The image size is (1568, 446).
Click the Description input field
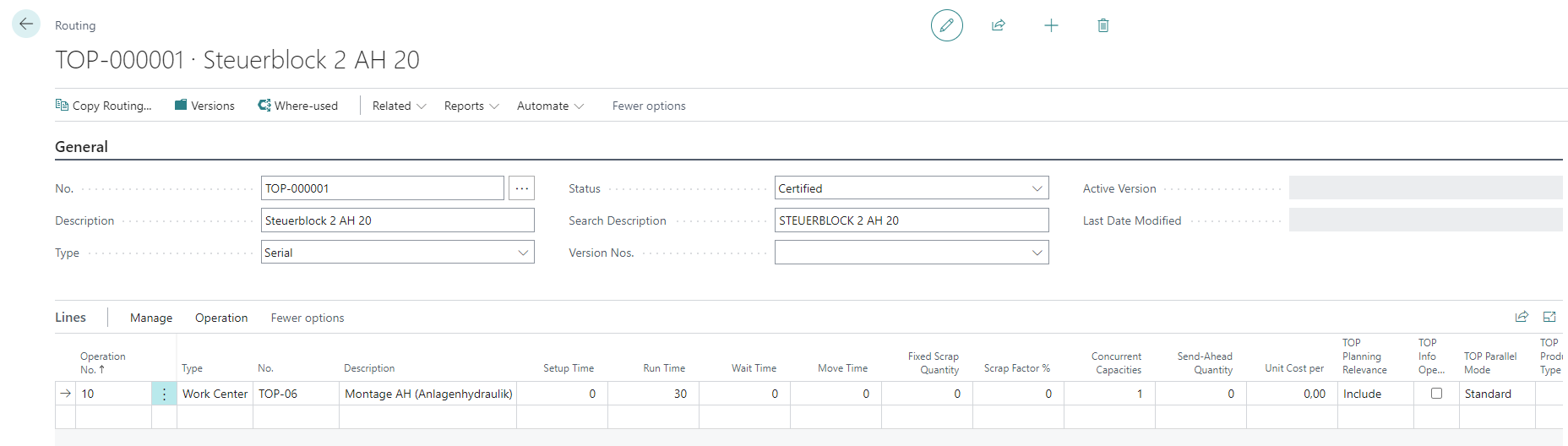(397, 220)
